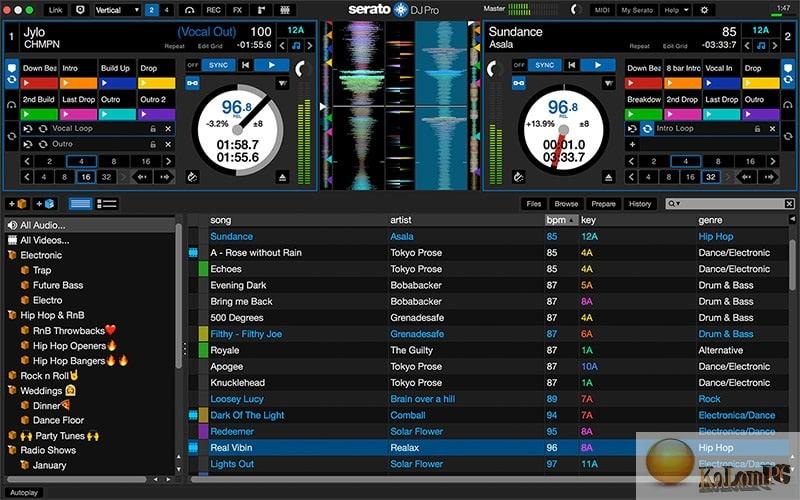The height and width of the screenshot is (500, 800).
Task: Select the Real Vibin track row
Action: point(488,447)
